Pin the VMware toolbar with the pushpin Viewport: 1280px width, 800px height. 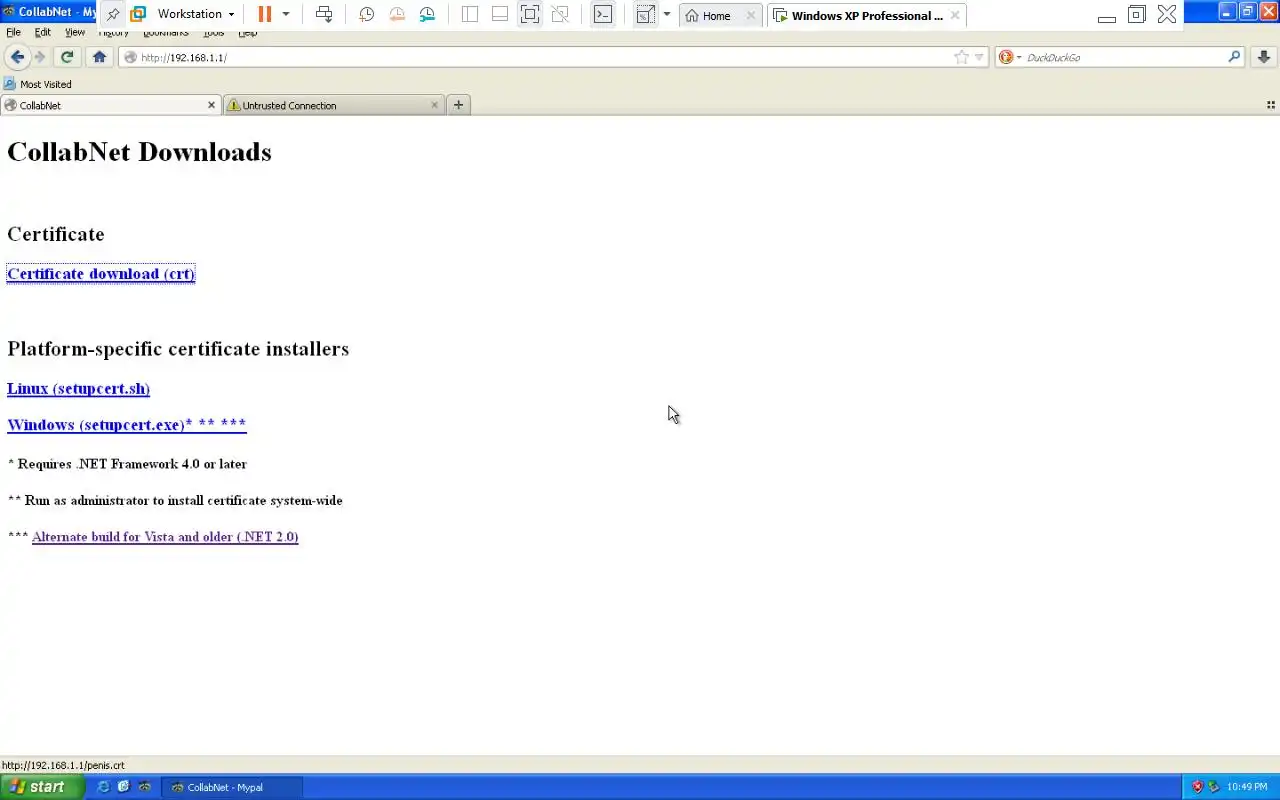(x=113, y=15)
